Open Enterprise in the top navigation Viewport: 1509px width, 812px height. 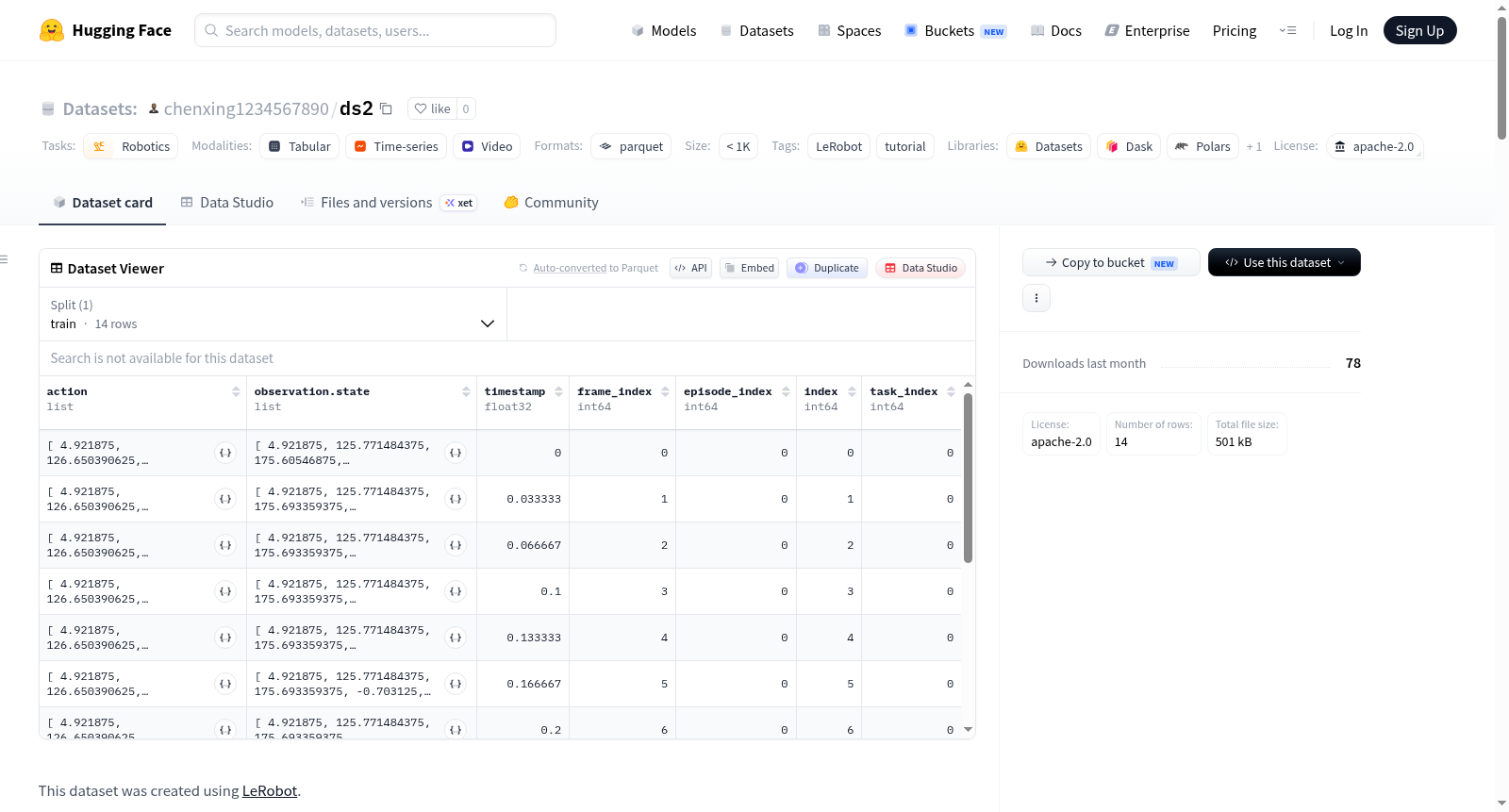pos(1148,30)
